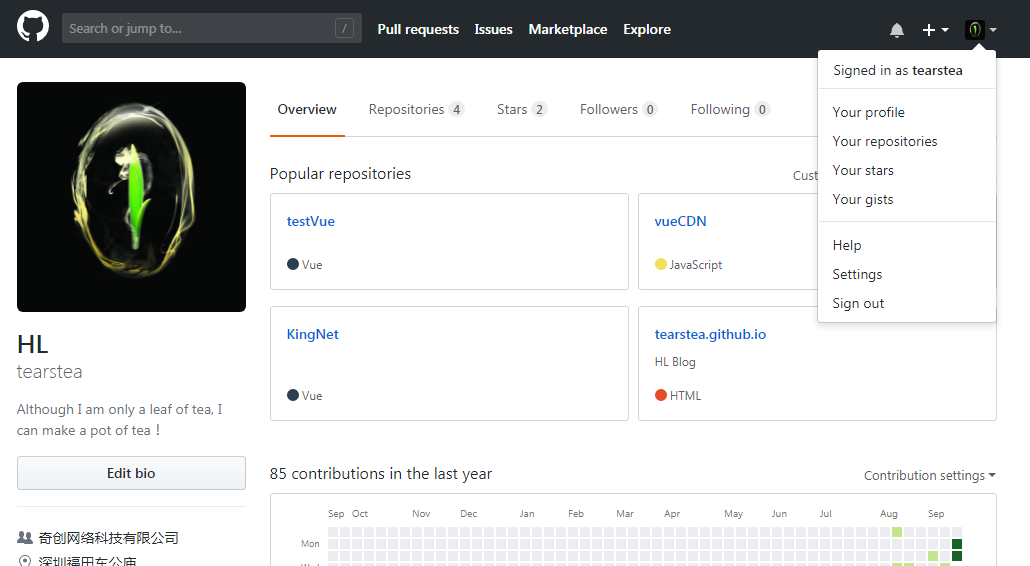Expand Contribution settings dropdown

tap(929, 475)
